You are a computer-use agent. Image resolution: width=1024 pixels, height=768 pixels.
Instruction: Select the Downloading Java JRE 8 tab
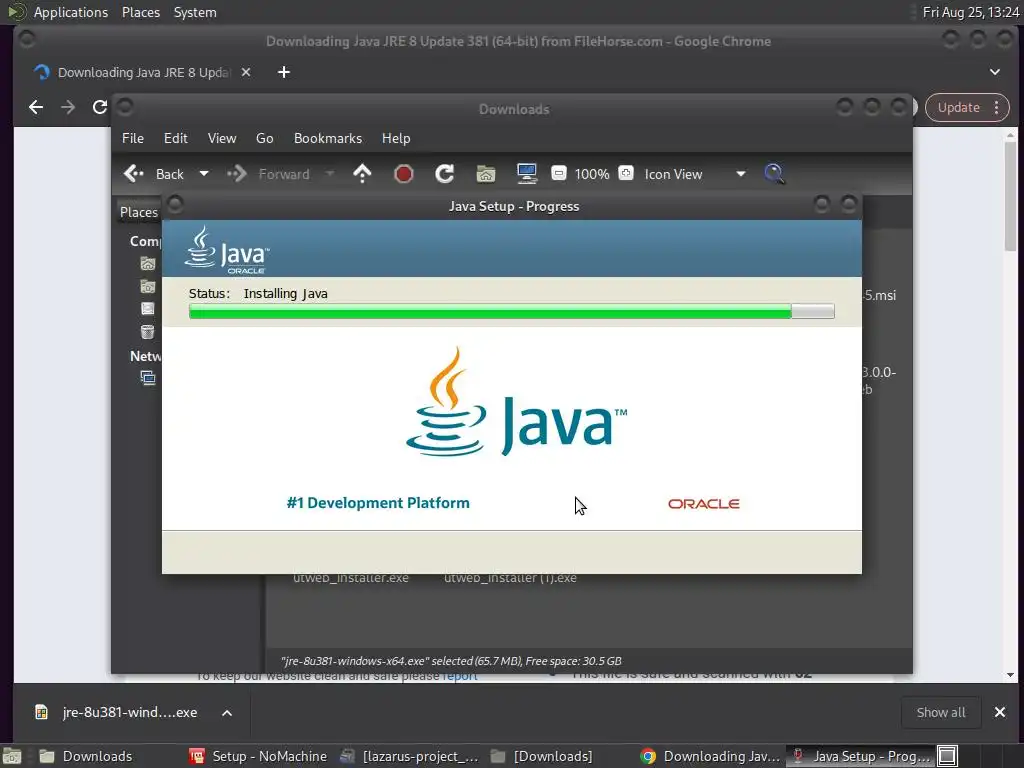[142, 72]
